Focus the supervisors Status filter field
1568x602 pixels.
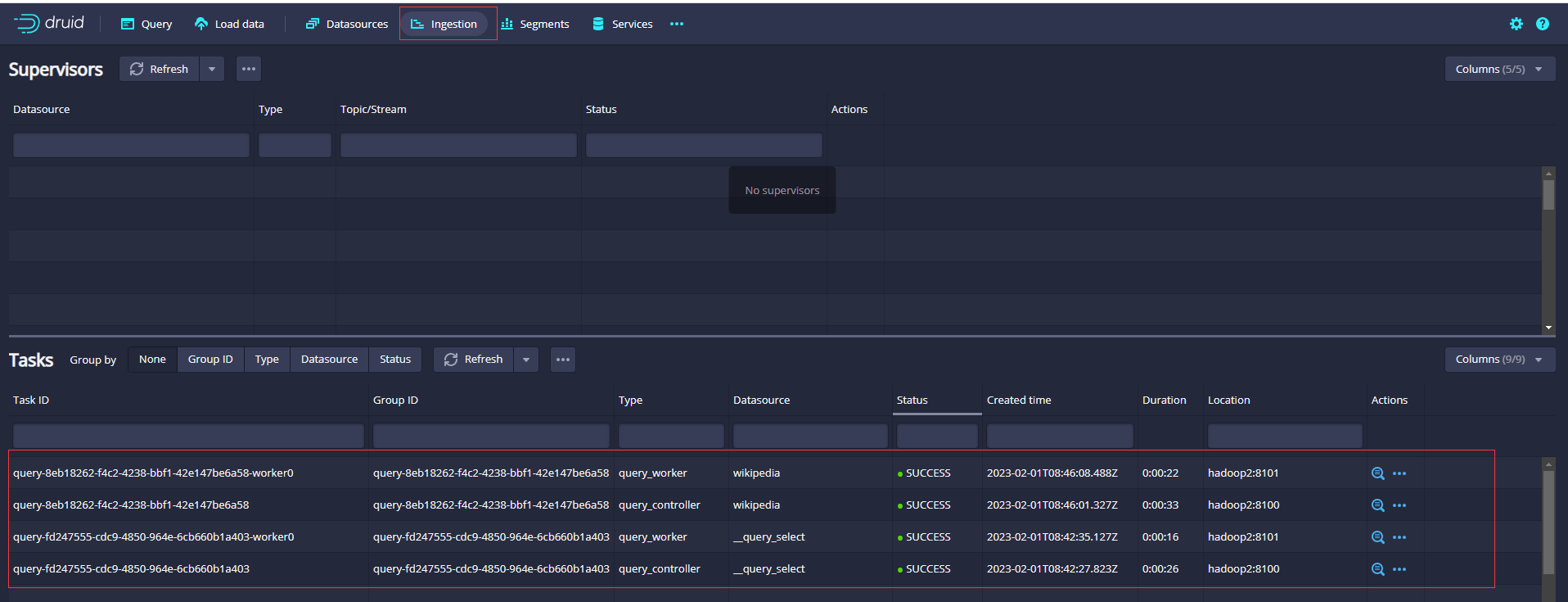(704, 145)
